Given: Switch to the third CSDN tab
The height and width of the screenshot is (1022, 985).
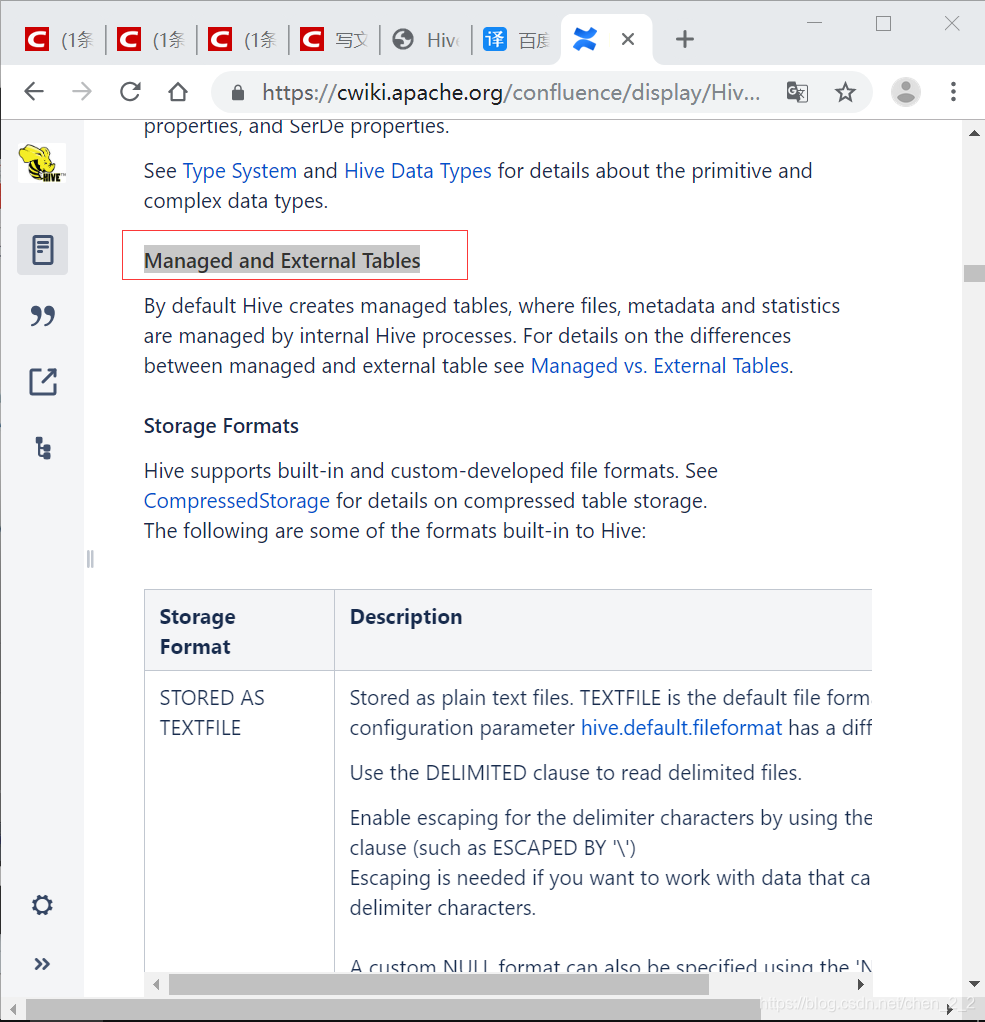Looking at the screenshot, I should [242, 40].
